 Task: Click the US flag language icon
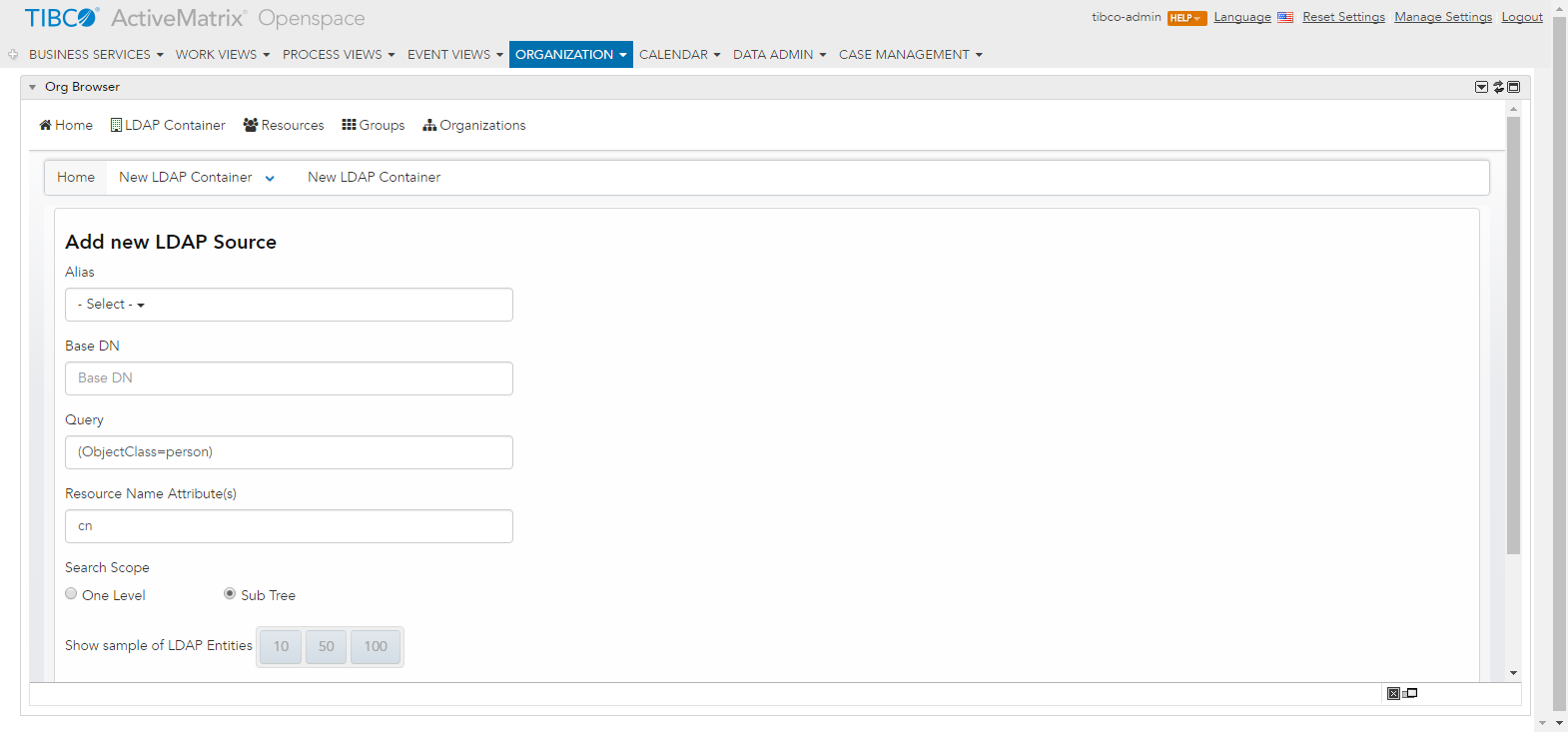tap(1285, 17)
